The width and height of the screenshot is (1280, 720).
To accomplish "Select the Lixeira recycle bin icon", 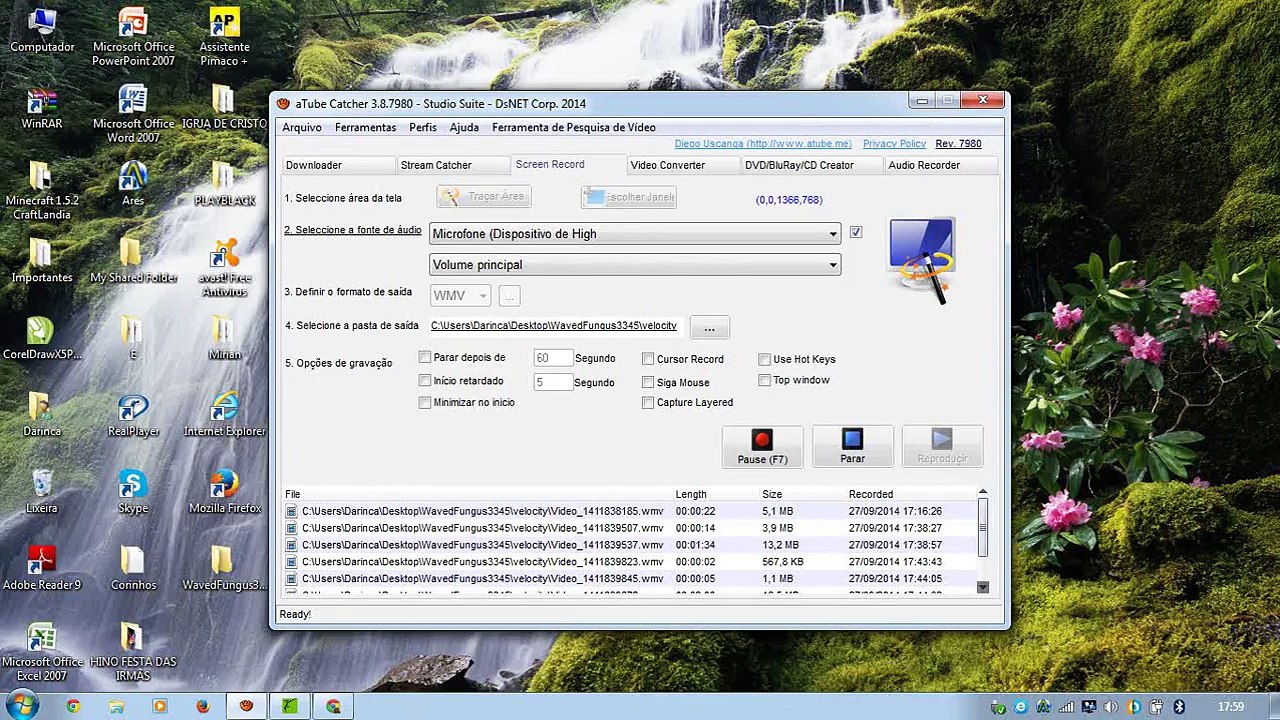I will pyautogui.click(x=42, y=492).
